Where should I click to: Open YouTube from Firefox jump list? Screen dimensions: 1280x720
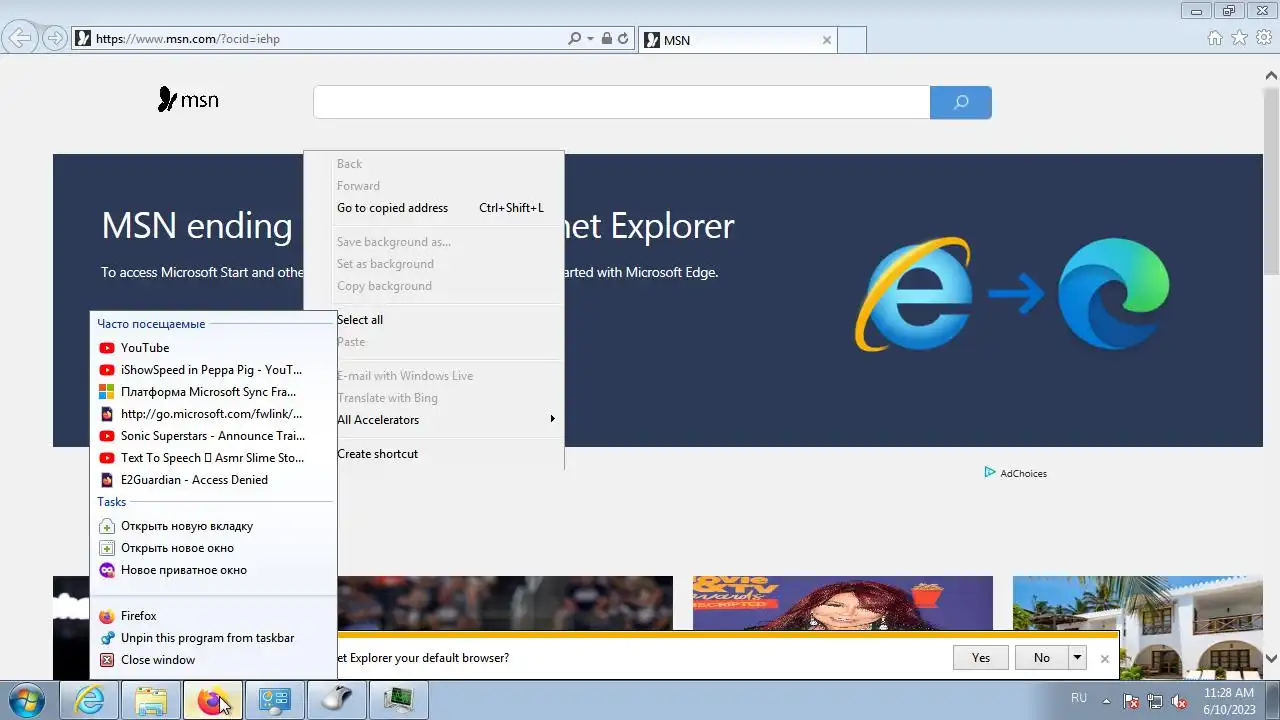(x=213, y=348)
